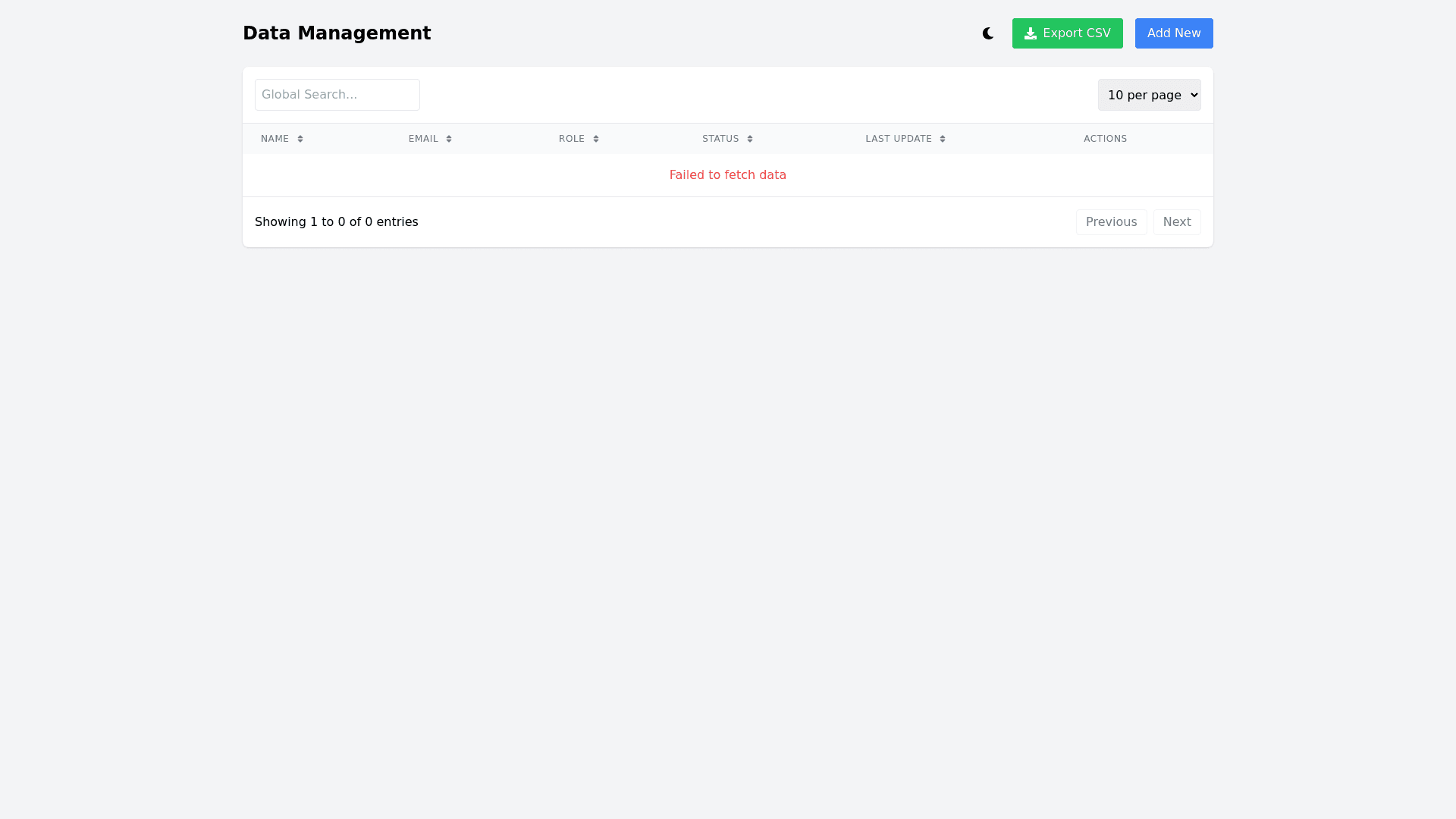Focus the Global Search field
Viewport: 1456px width, 819px height.
pos(337,95)
